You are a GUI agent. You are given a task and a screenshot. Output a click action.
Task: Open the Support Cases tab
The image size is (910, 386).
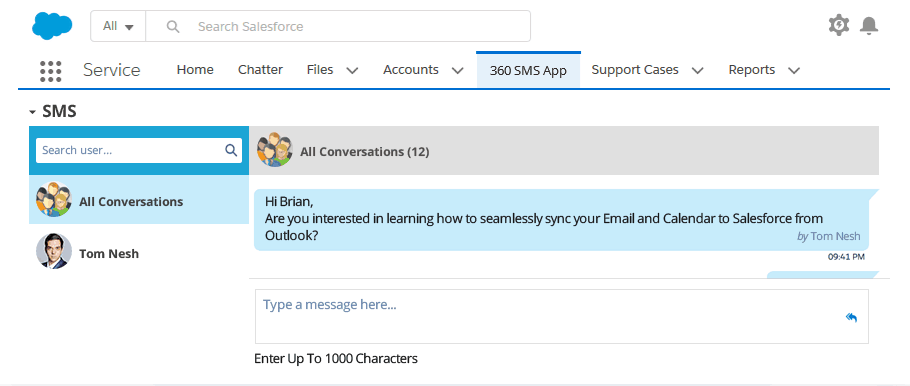tap(635, 70)
